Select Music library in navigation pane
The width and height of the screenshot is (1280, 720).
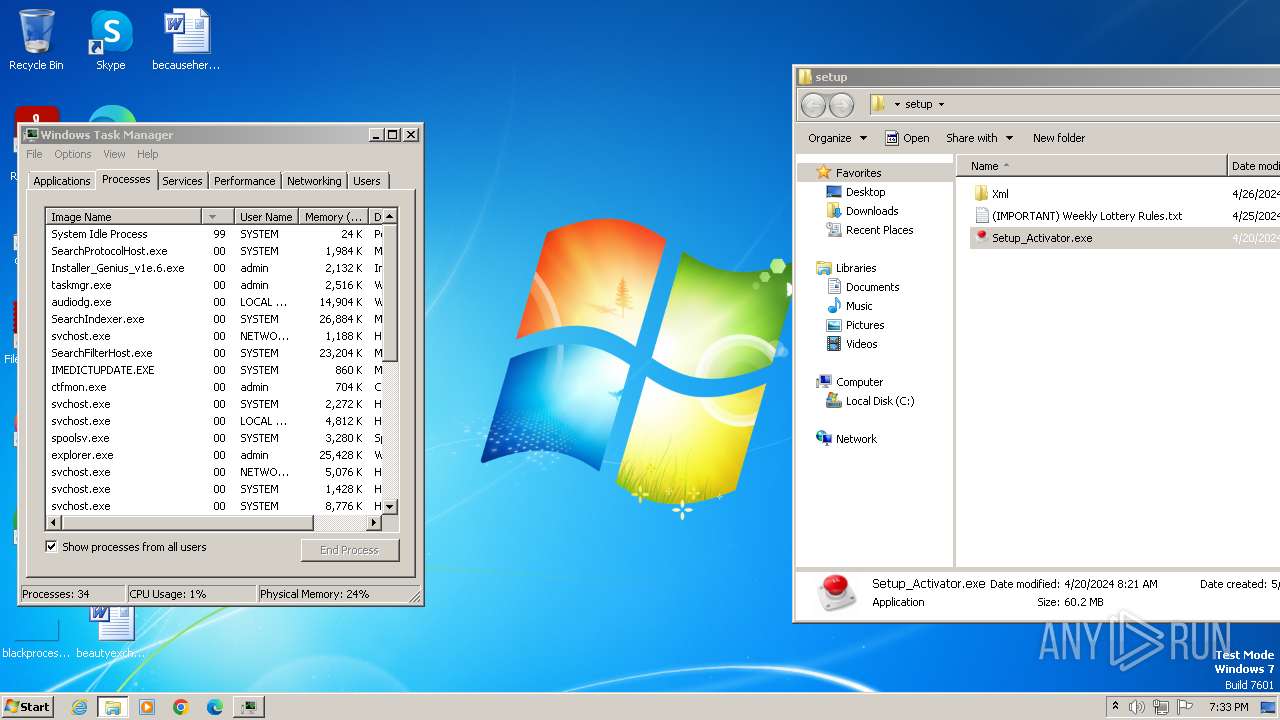(x=859, y=306)
